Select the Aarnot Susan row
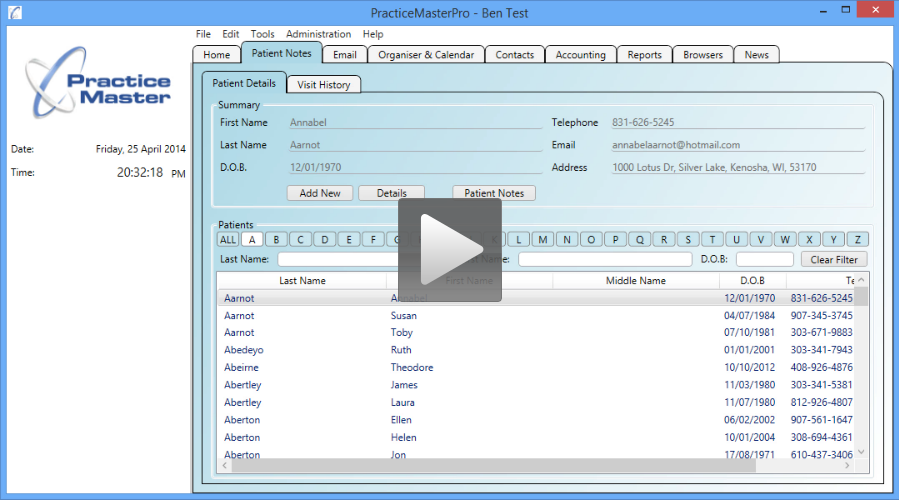This screenshot has width=899, height=500. [x=536, y=315]
